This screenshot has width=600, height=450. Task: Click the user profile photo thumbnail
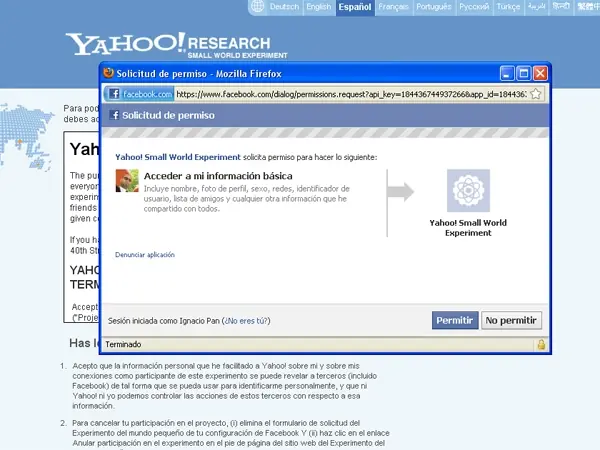(127, 181)
